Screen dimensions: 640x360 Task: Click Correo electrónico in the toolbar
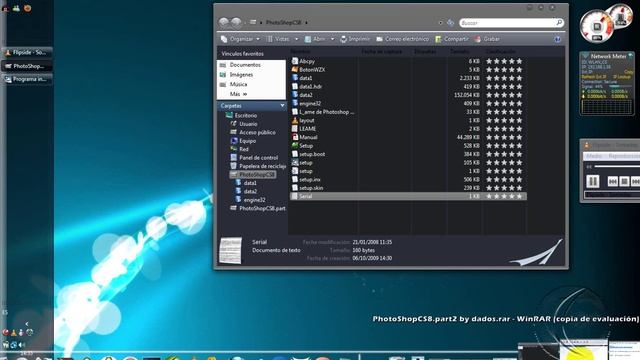tap(402, 39)
